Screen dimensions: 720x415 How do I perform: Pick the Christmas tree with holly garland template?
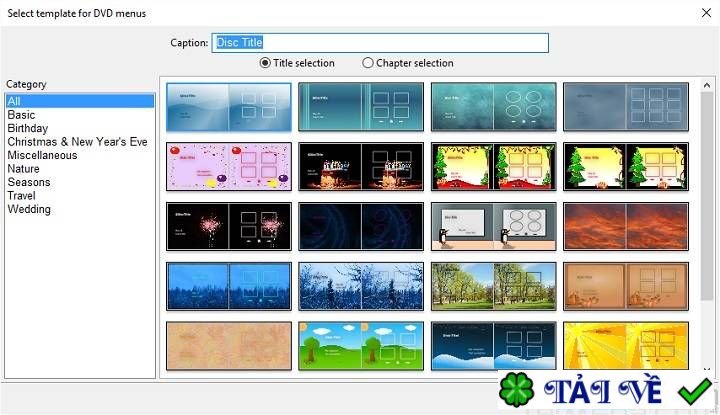(x=494, y=167)
